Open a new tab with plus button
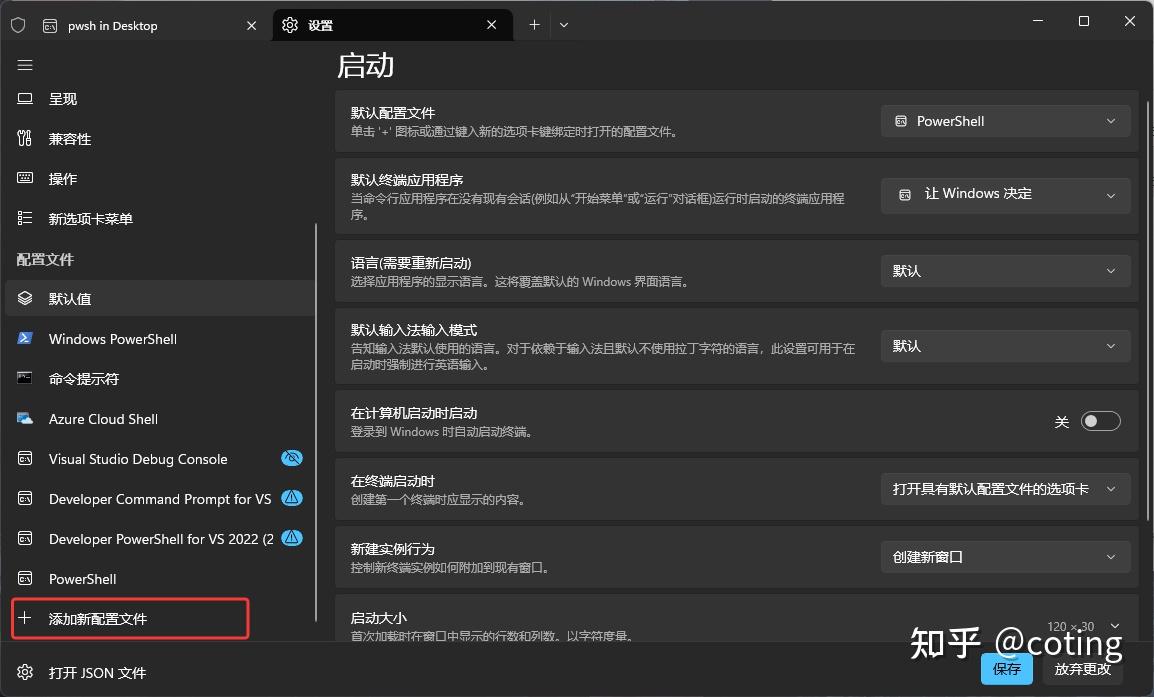The image size is (1154, 697). click(534, 25)
